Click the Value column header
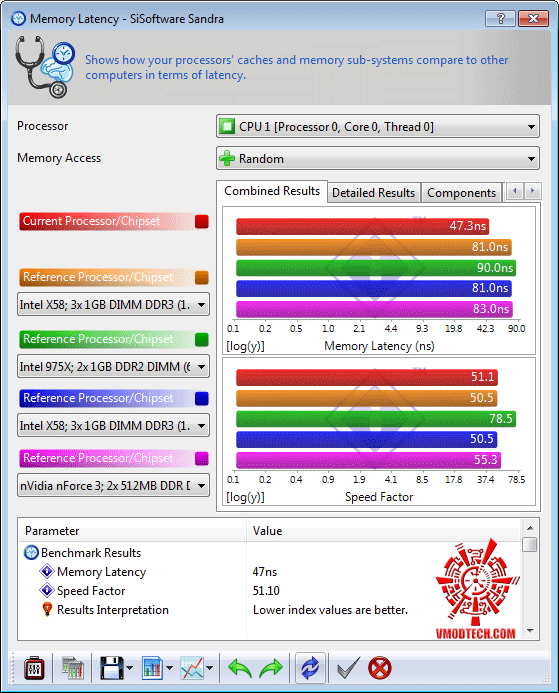 pyautogui.click(x=384, y=531)
